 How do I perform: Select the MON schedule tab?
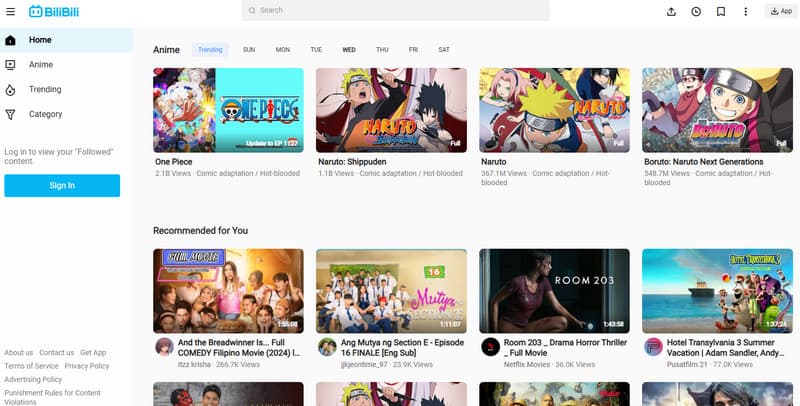[x=283, y=50]
